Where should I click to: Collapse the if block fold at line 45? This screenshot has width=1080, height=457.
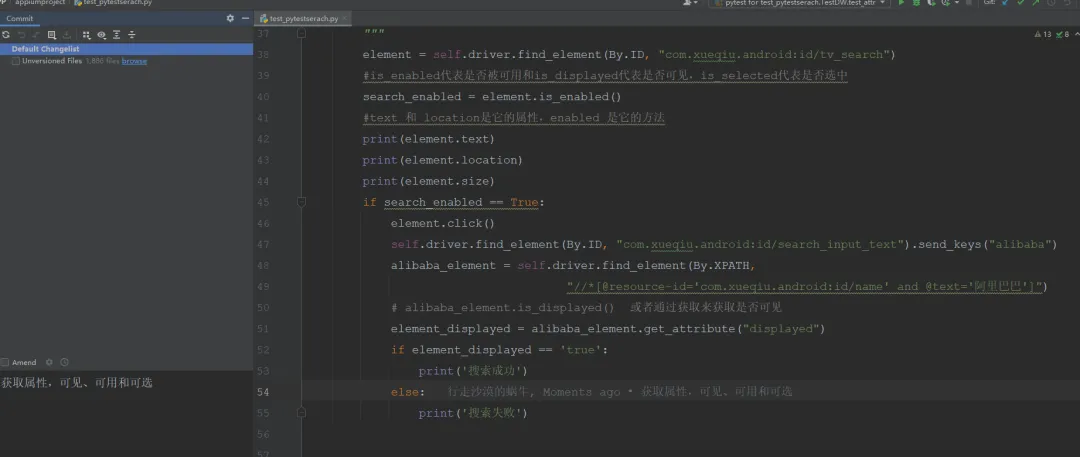[x=301, y=202]
